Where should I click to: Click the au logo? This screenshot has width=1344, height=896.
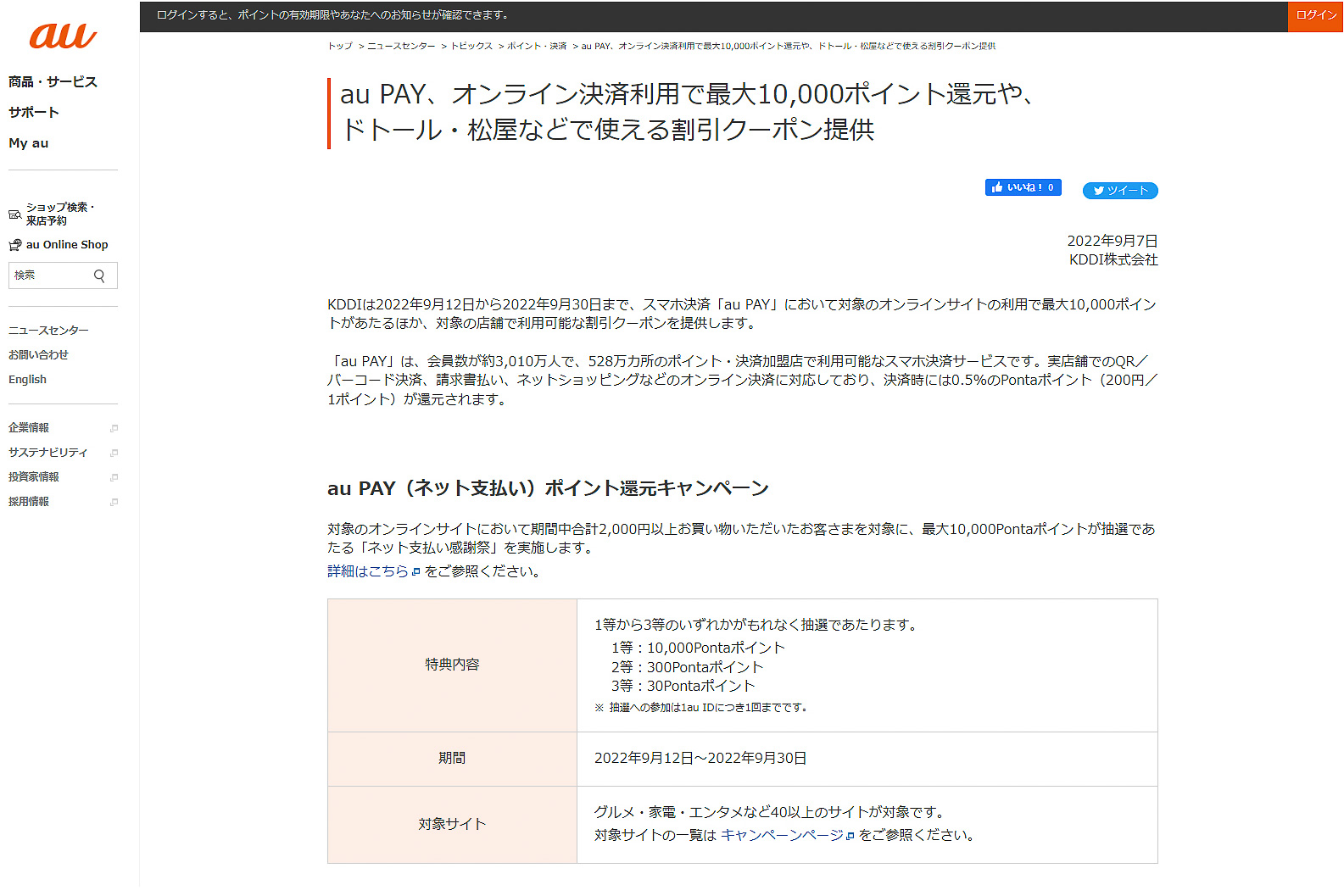pos(63,36)
